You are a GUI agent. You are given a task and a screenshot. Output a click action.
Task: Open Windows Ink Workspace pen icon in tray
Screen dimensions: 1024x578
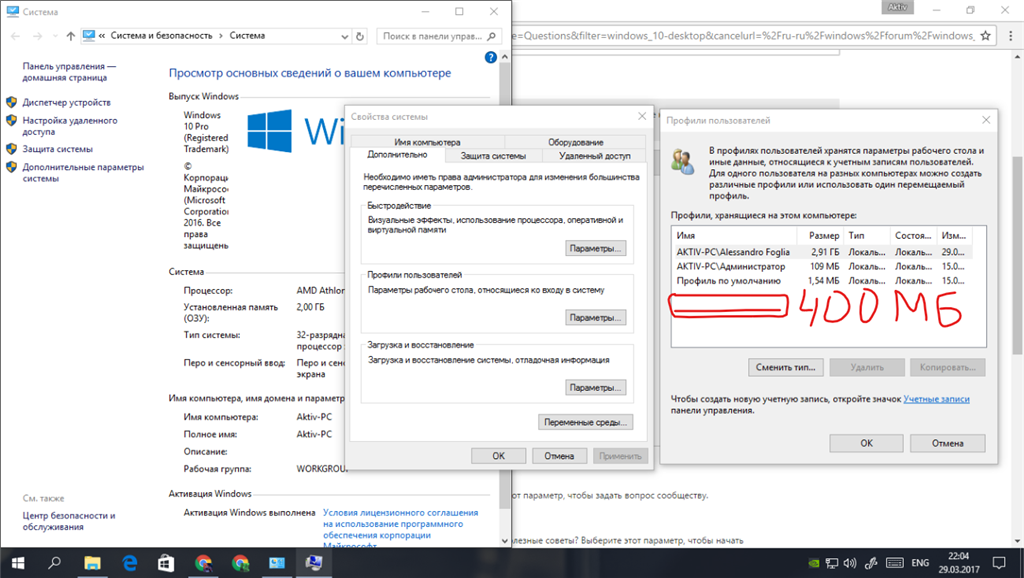(871, 563)
